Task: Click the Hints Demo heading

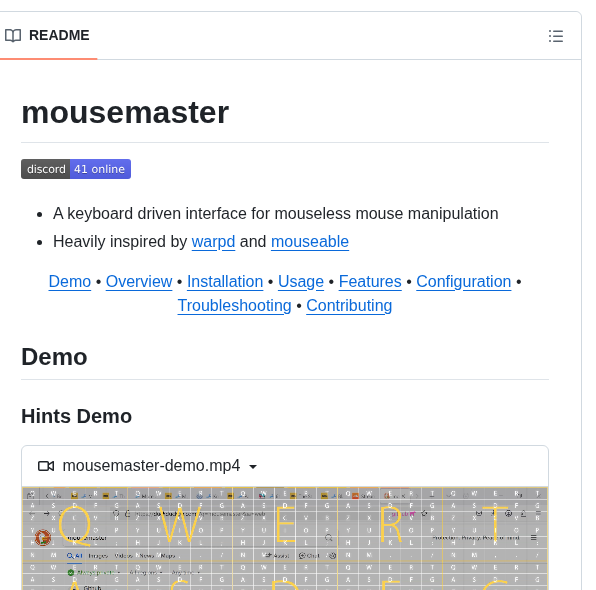Action: (x=76, y=416)
